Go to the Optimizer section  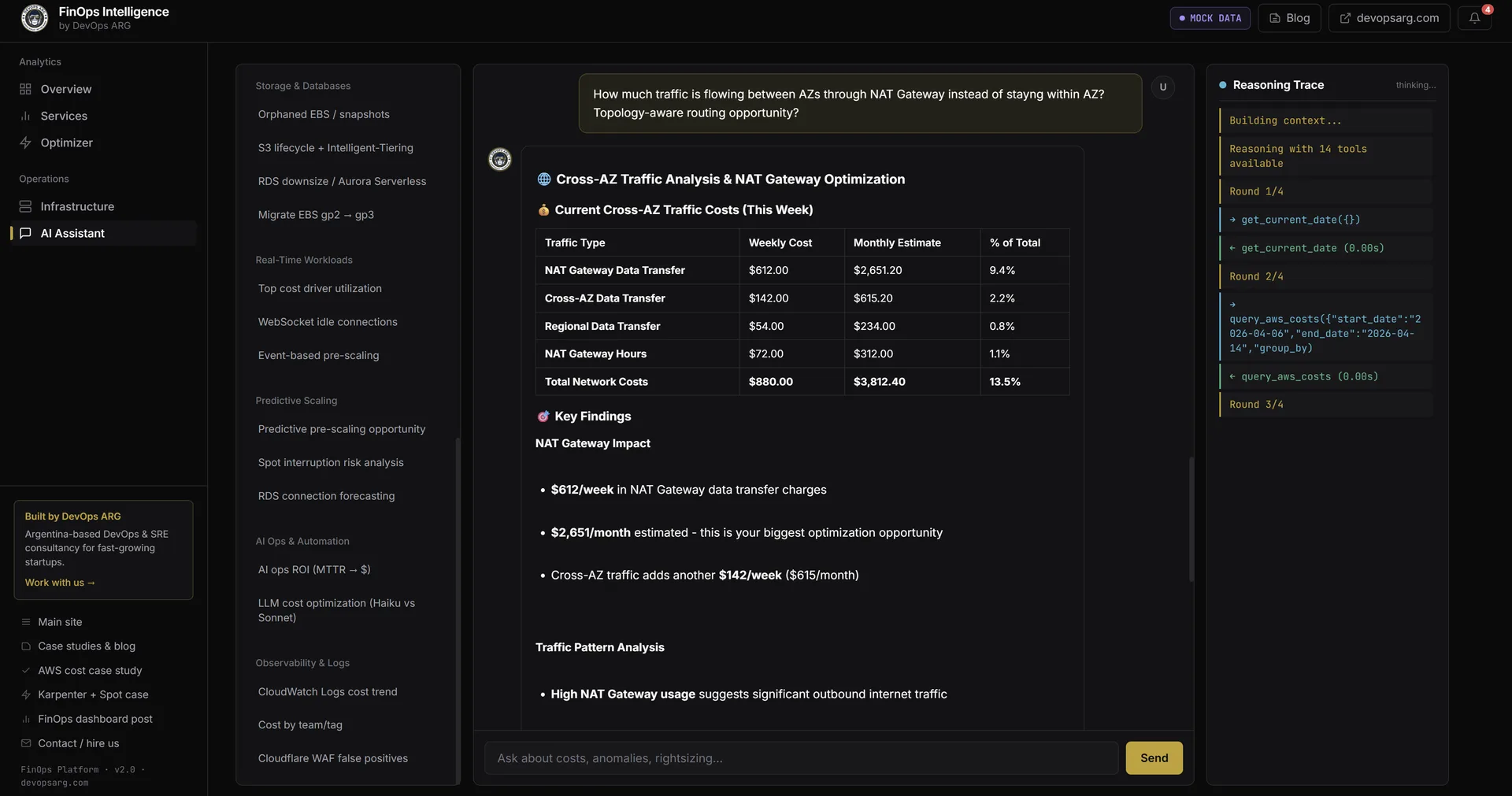click(x=103, y=143)
